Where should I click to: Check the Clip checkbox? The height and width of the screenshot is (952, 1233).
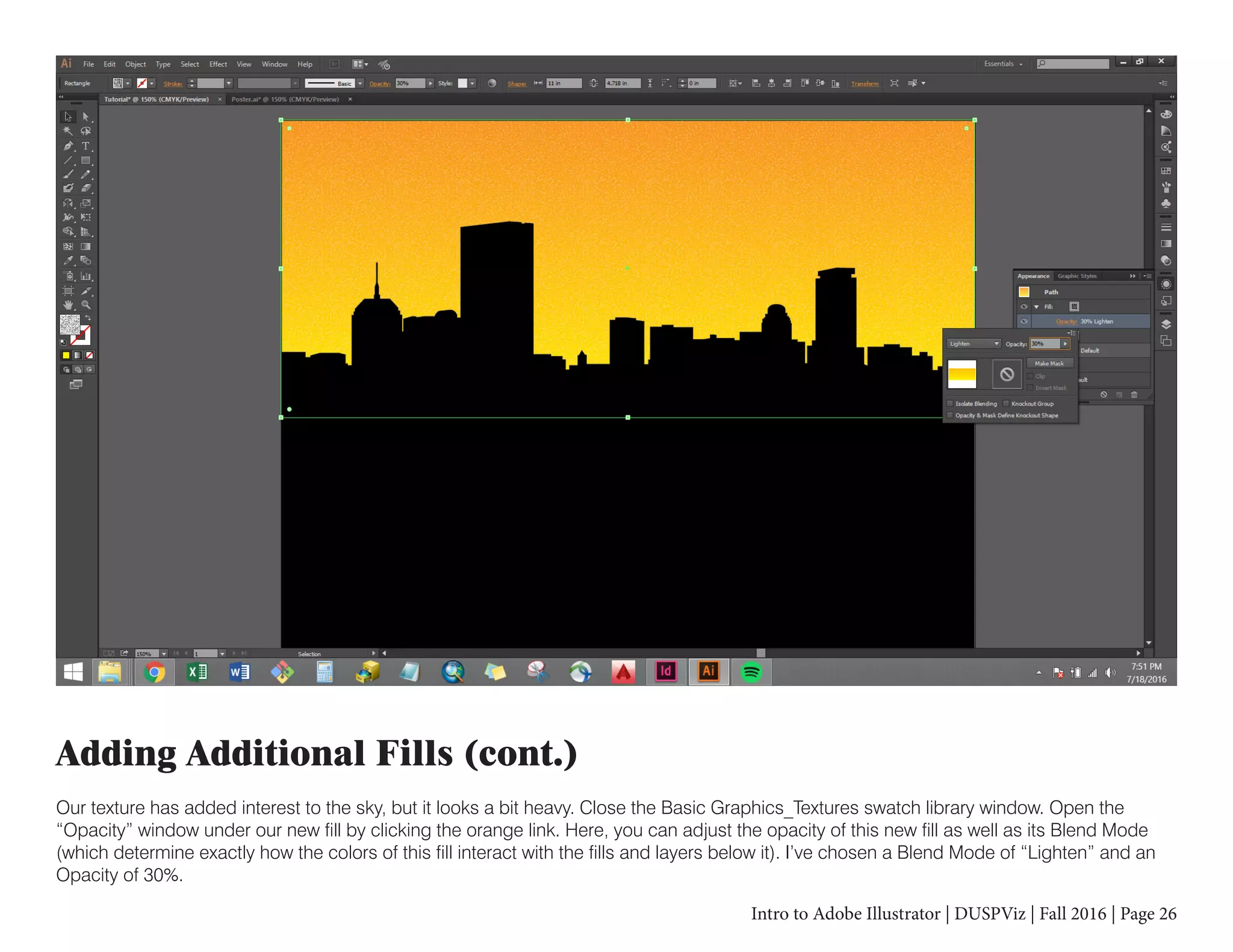(1030, 376)
